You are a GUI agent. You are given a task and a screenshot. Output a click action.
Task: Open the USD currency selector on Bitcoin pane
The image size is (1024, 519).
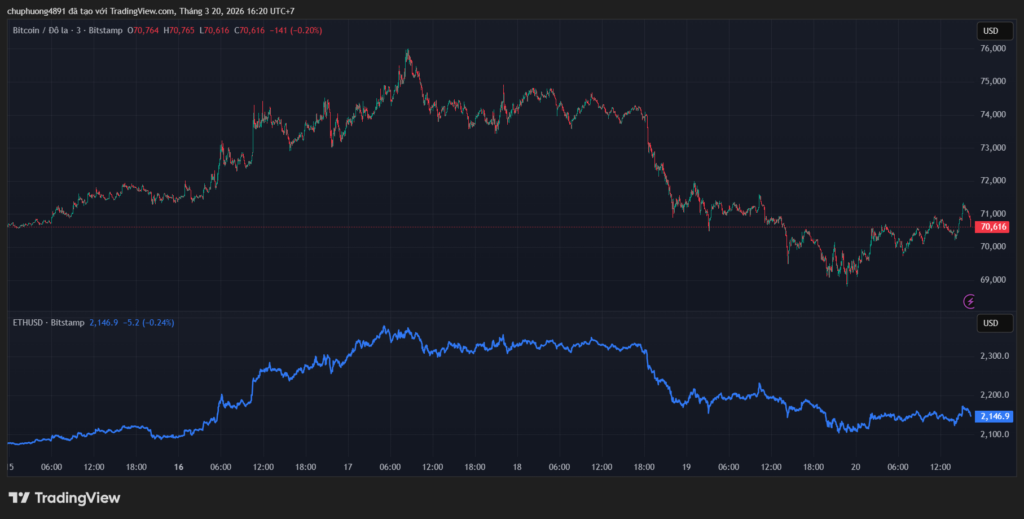(991, 31)
